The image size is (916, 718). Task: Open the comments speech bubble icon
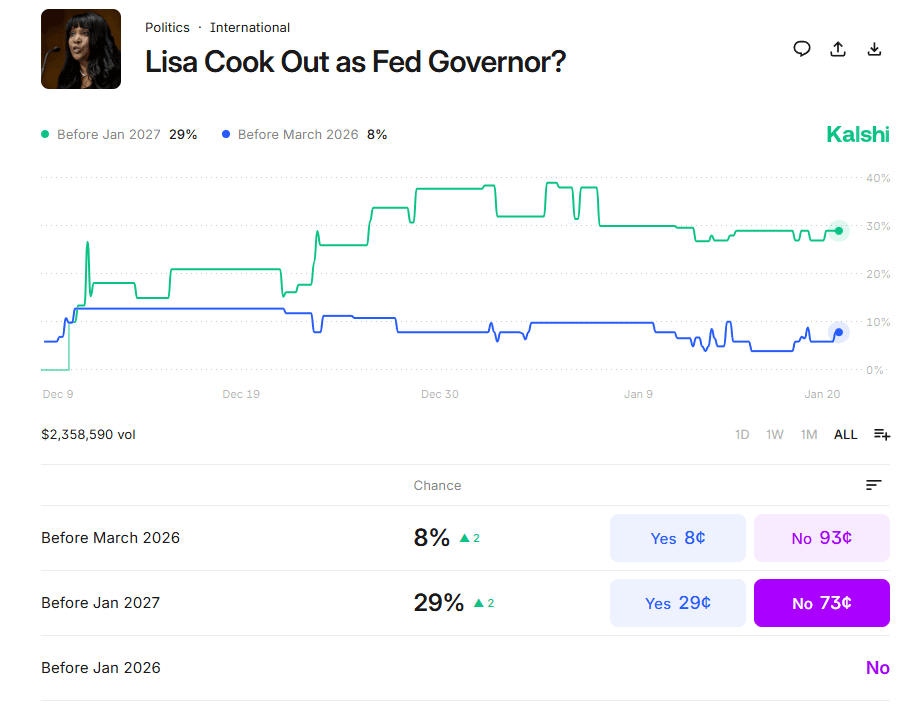(802, 49)
